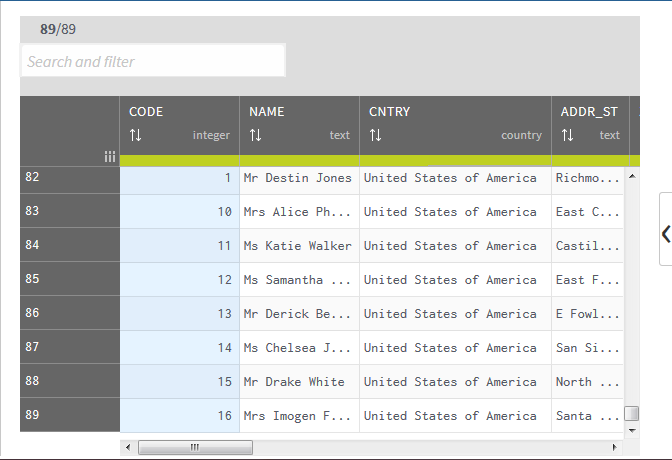Click the East F... address cell
The image size is (672, 460).
[587, 280]
